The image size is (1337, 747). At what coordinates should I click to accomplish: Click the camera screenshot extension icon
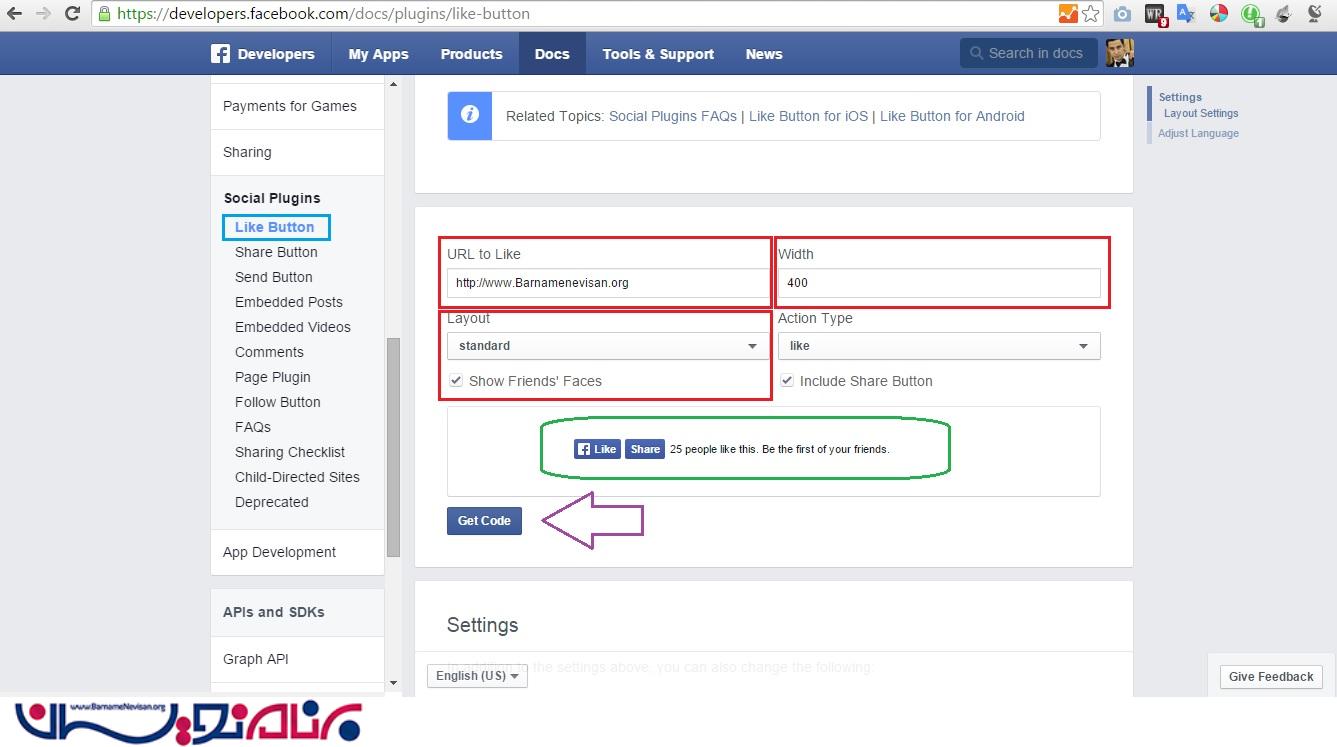tap(1122, 14)
